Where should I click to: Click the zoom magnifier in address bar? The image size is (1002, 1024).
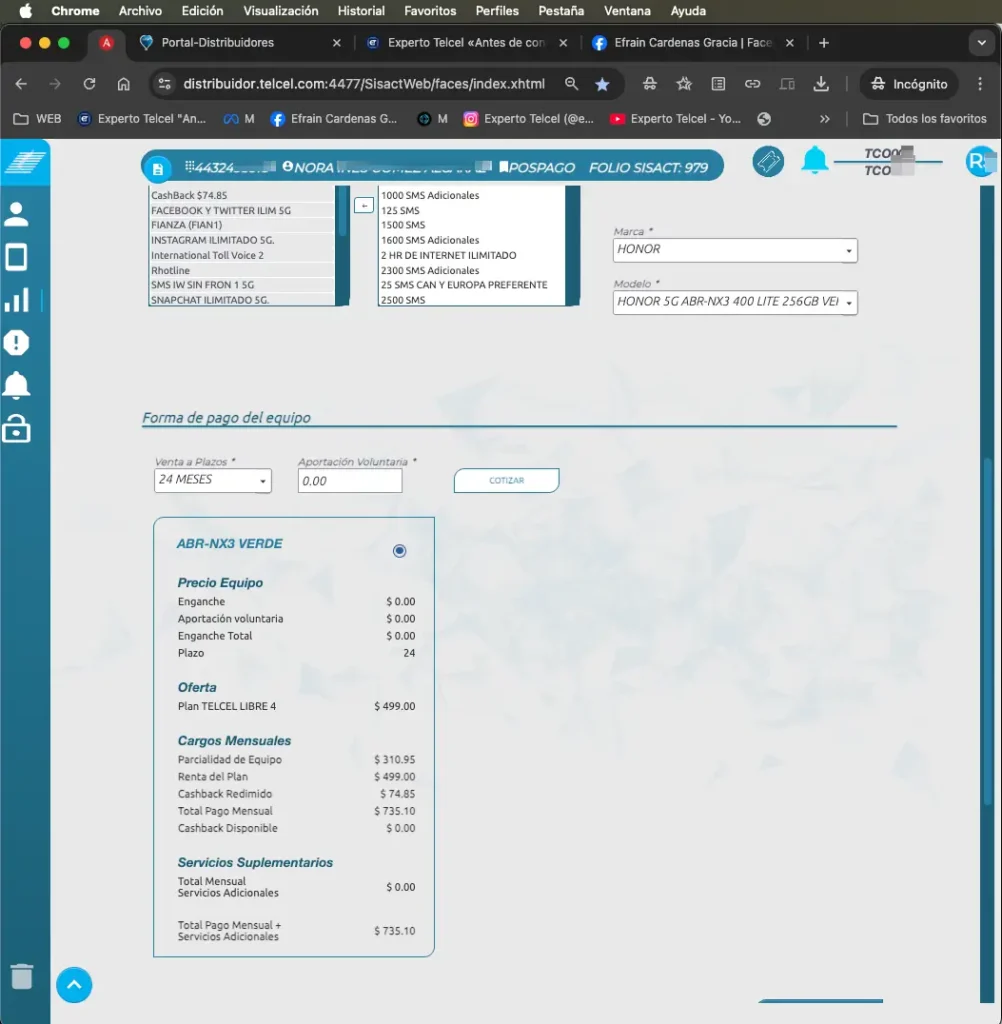click(572, 84)
